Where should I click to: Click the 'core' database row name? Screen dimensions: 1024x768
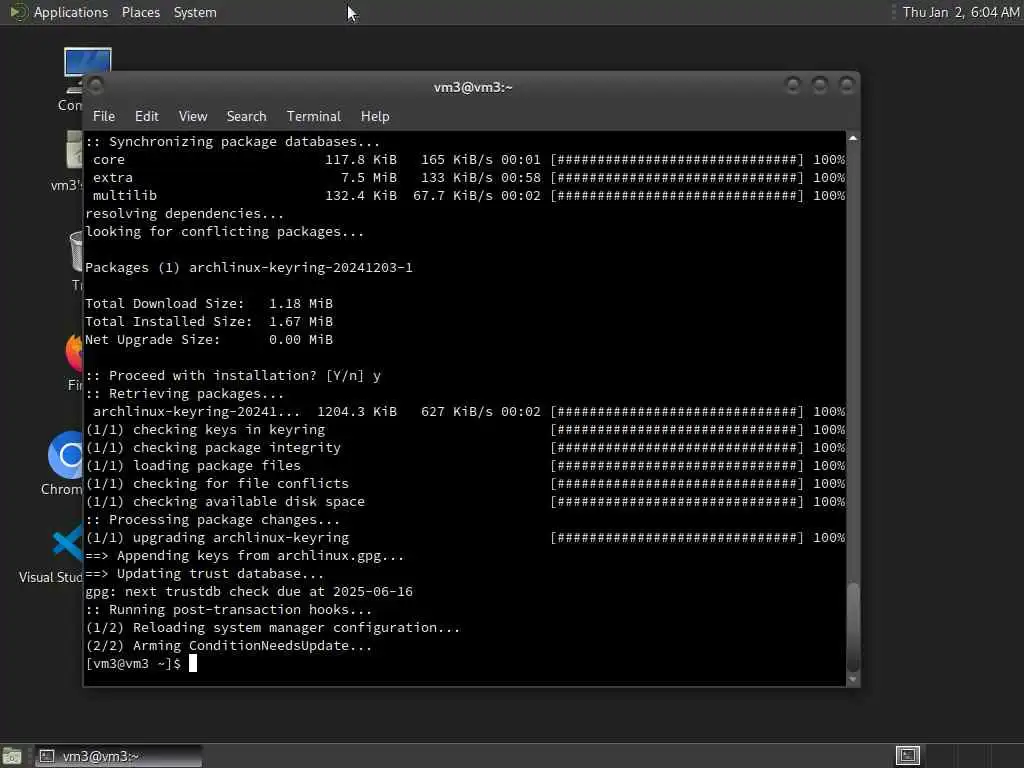click(x=108, y=159)
